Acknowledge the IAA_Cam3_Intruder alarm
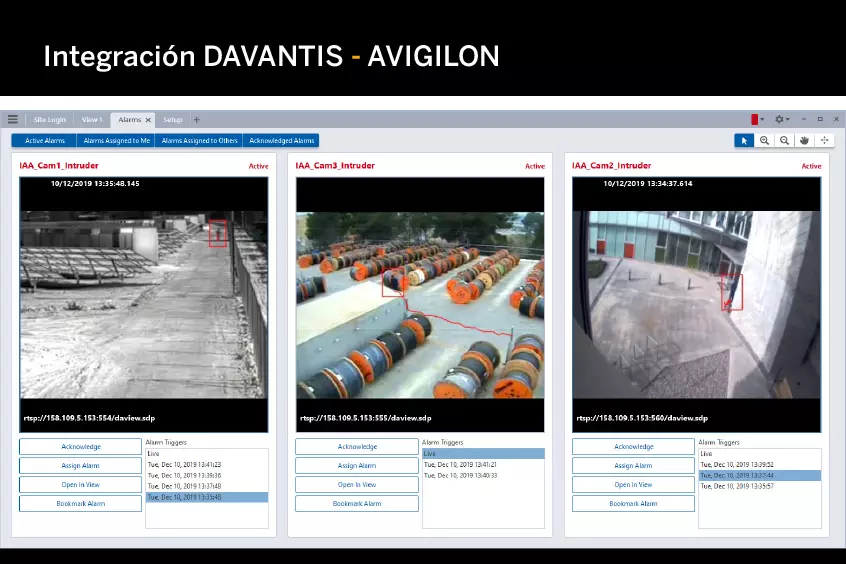This screenshot has width=846, height=564. click(x=357, y=446)
